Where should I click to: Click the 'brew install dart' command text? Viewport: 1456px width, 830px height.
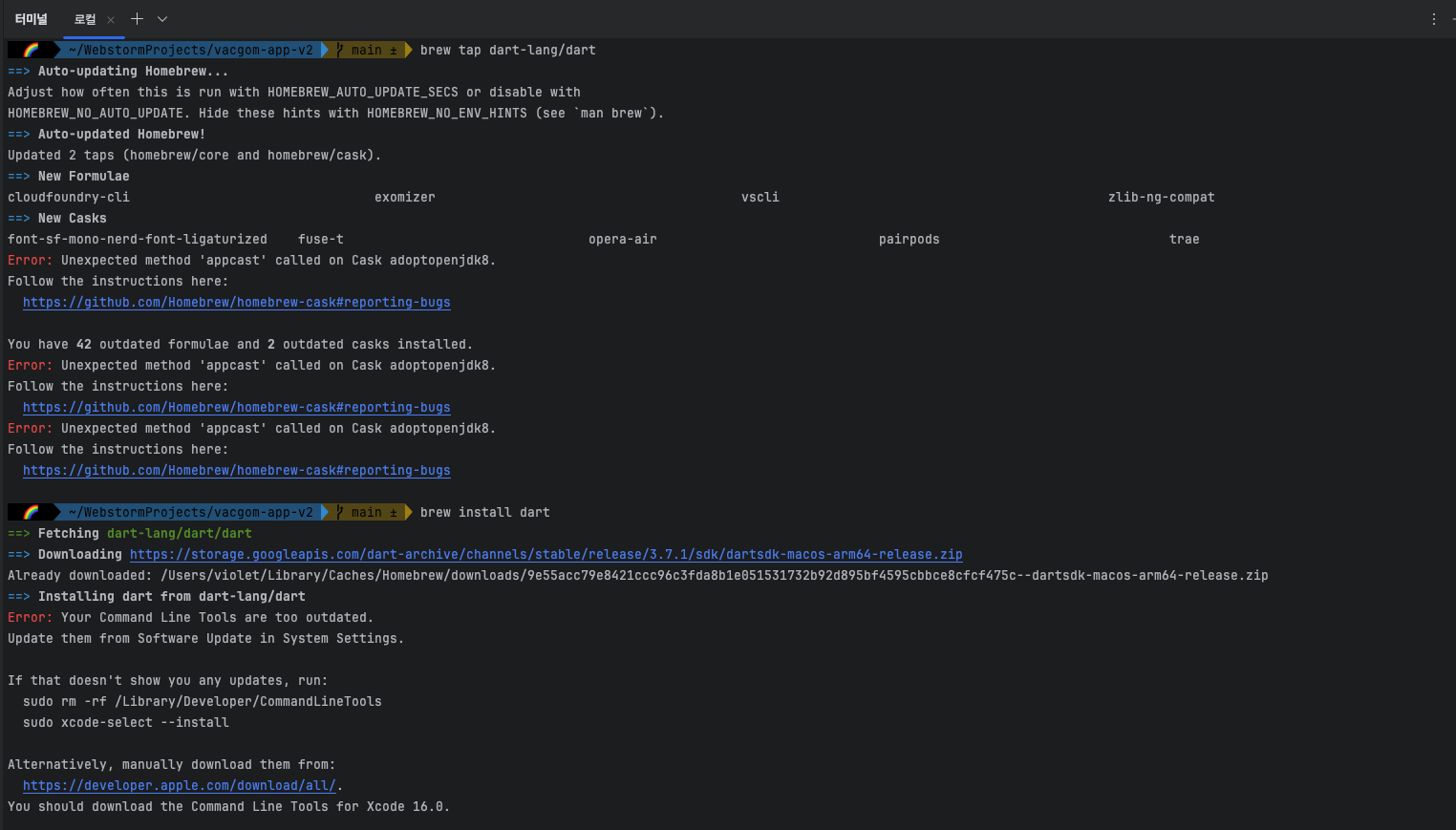coord(485,513)
